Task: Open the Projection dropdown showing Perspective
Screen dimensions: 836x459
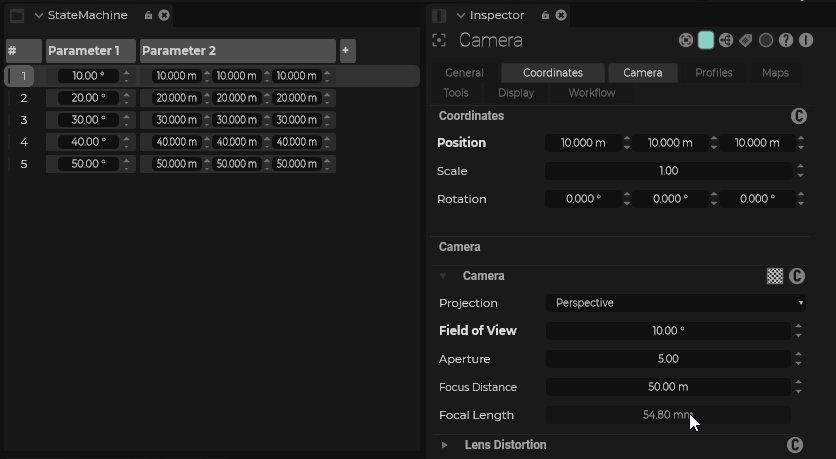Action: (676, 303)
